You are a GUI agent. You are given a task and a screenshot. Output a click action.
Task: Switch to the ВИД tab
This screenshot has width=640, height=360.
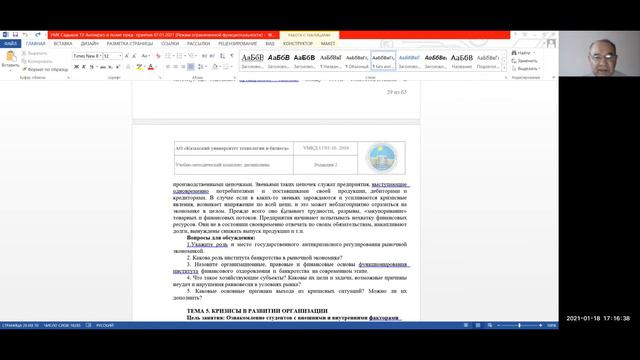[270, 44]
